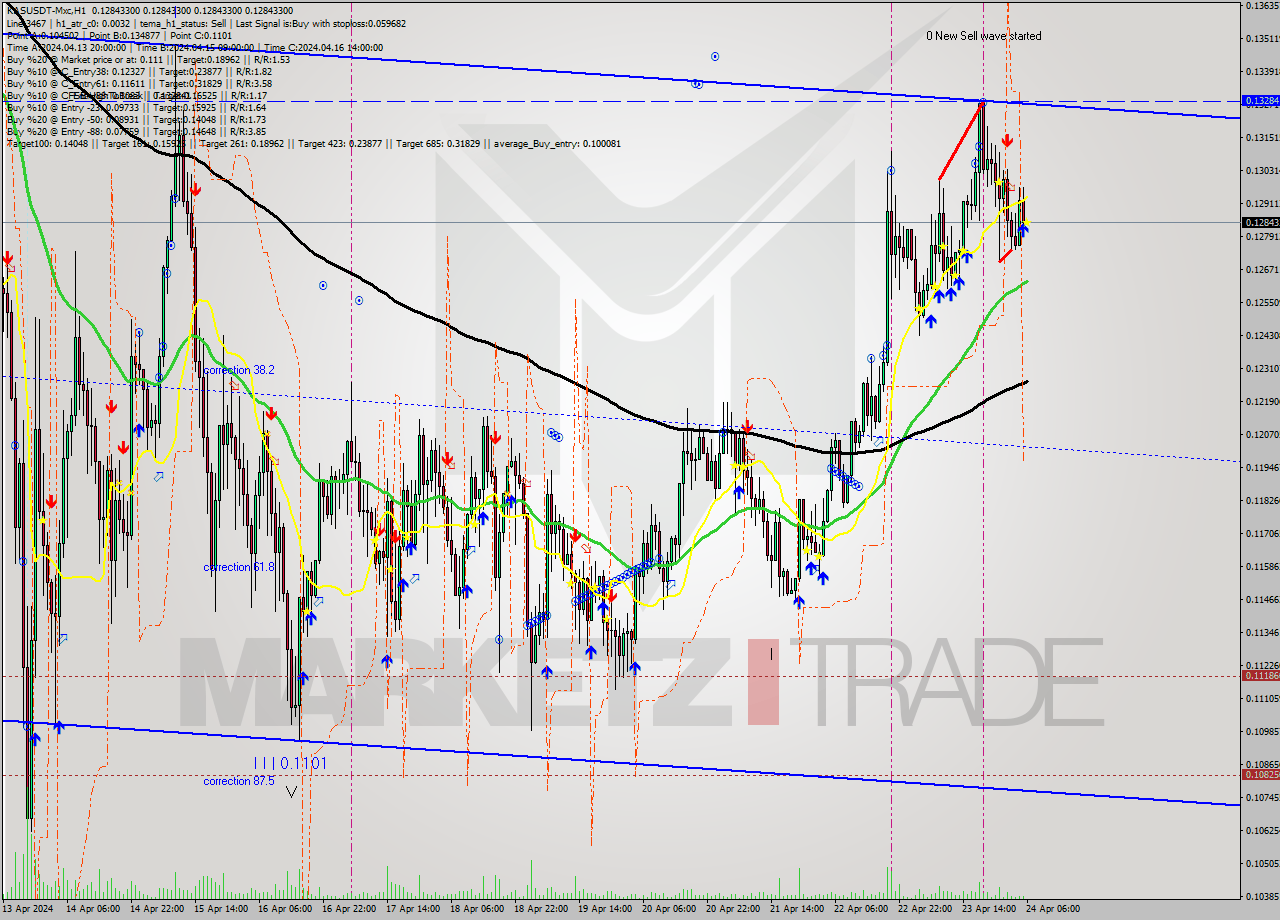Viewport: 1280px width, 920px height.
Task: Click the '16 Apr 22:00' time axis label
Action: pos(349,910)
